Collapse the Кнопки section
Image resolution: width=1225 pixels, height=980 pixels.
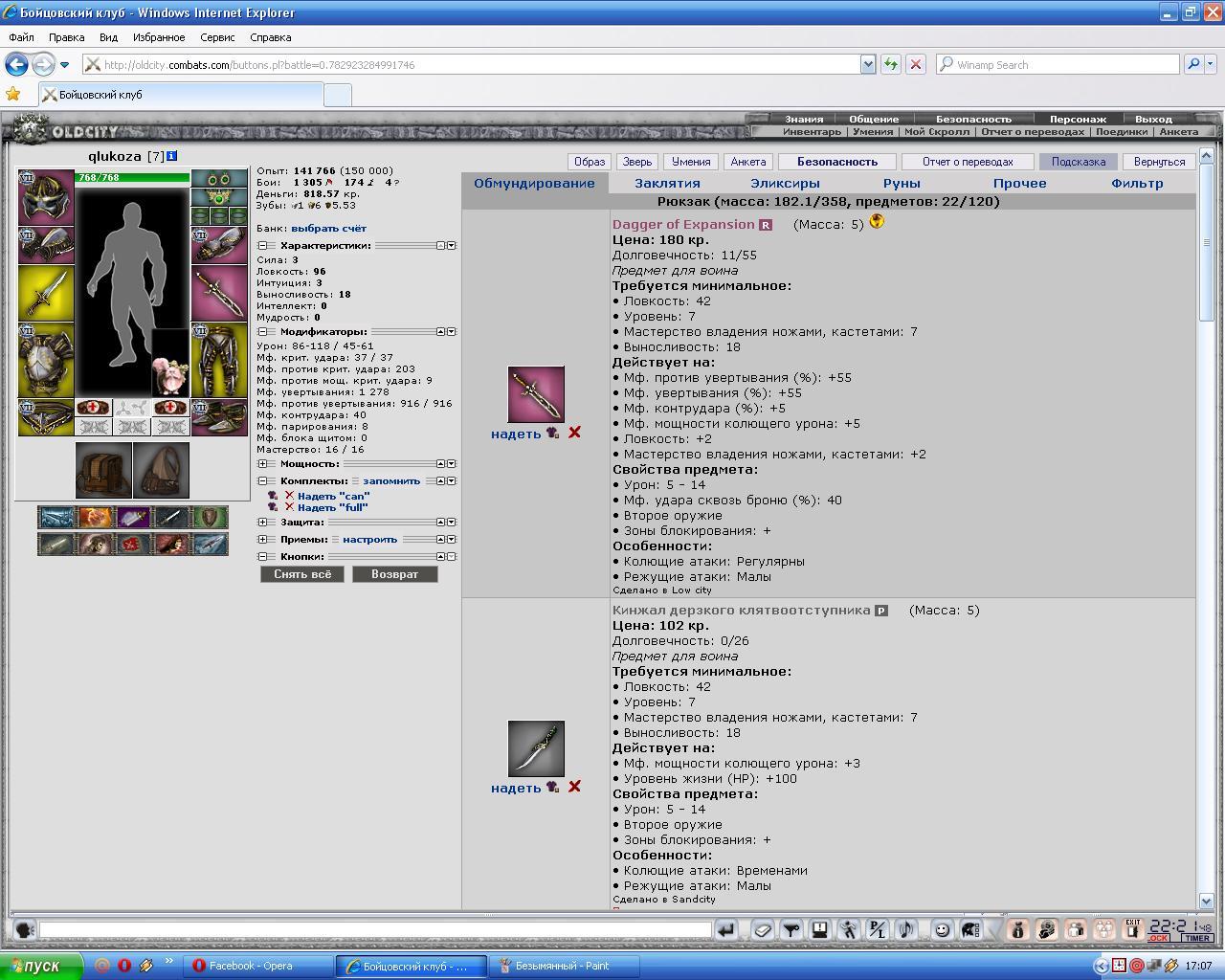pyautogui.click(x=261, y=556)
